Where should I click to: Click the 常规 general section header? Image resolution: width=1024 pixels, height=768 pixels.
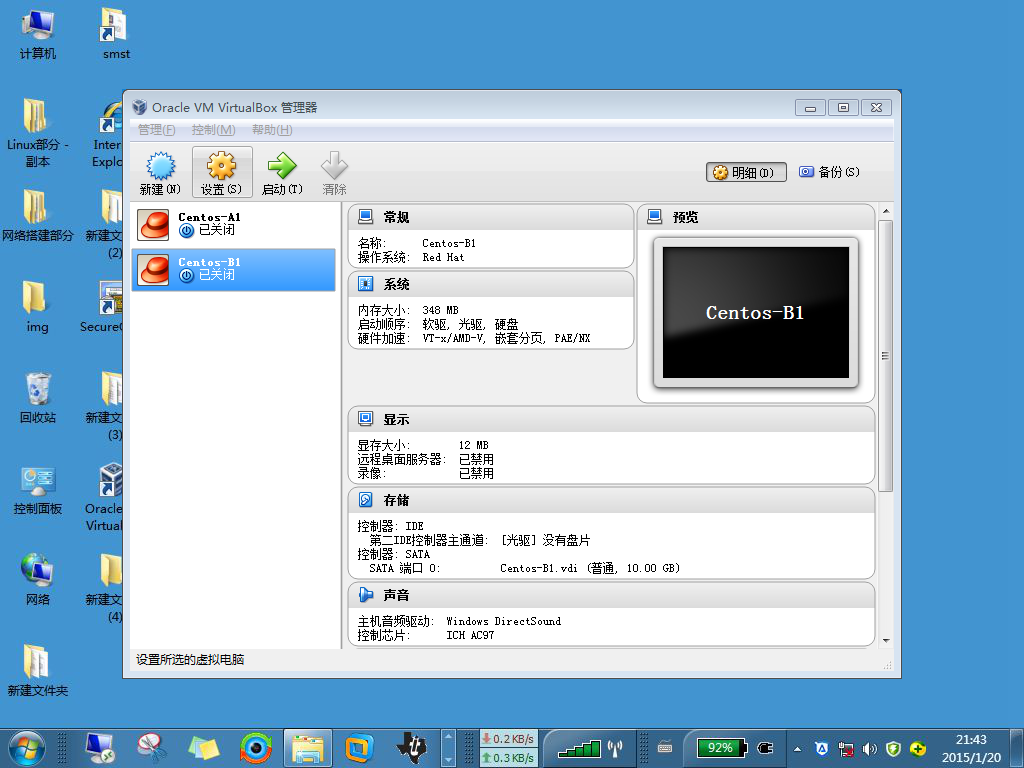[491, 217]
